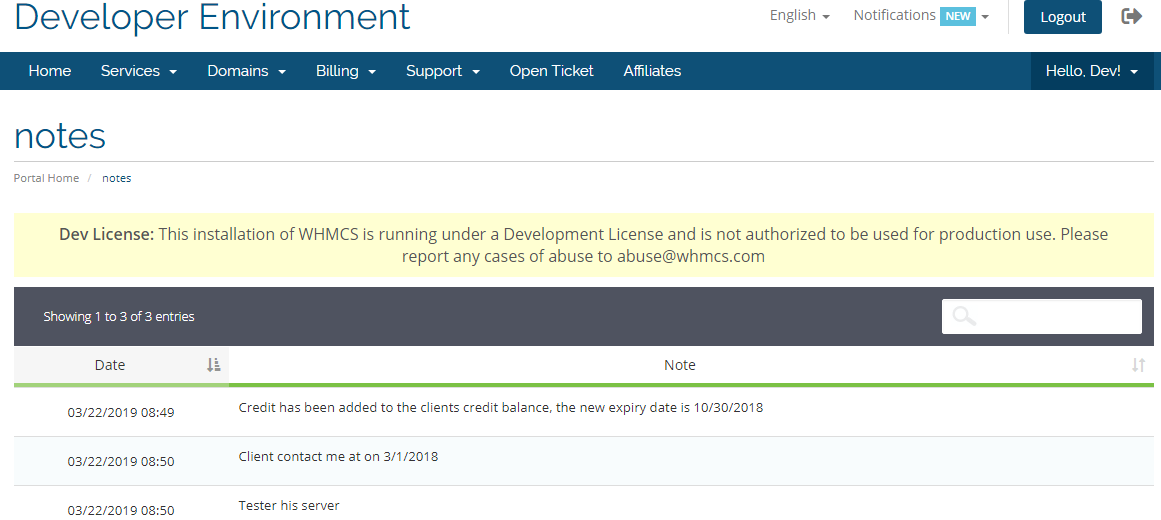The image size is (1161, 520).
Task: Expand the Domains menu
Action: [x=247, y=71]
